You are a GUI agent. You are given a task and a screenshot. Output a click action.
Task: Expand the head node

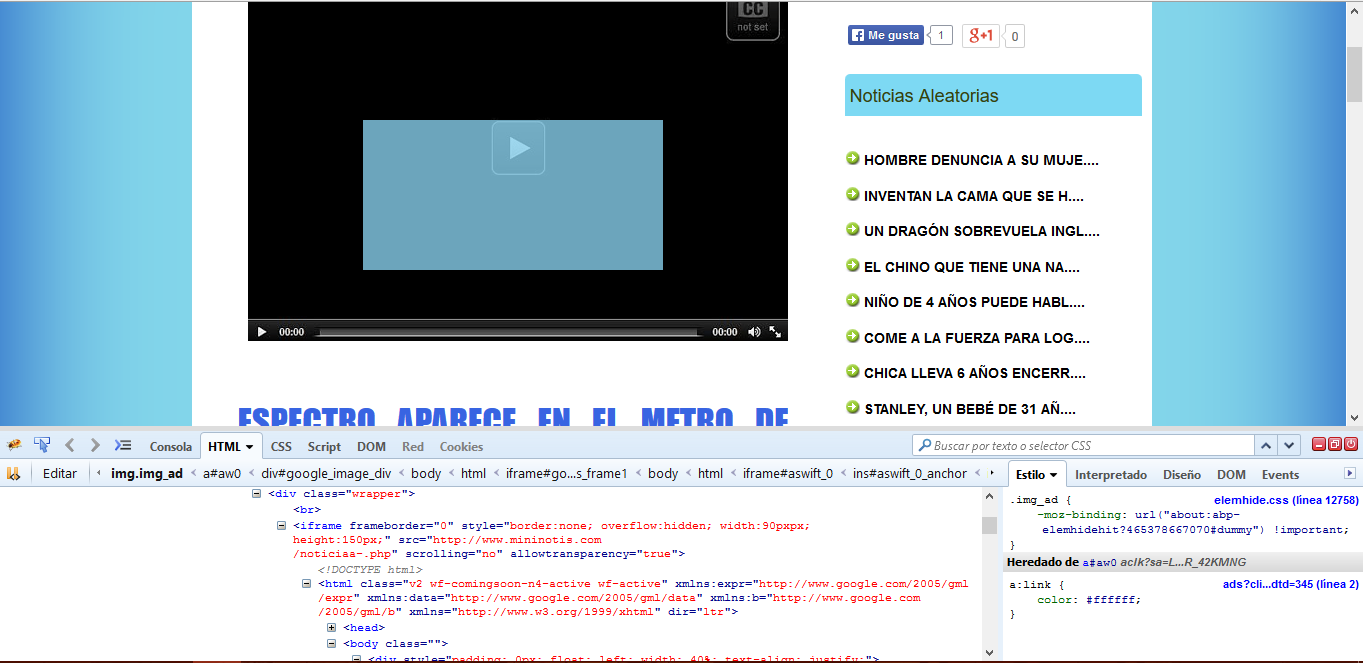click(332, 627)
